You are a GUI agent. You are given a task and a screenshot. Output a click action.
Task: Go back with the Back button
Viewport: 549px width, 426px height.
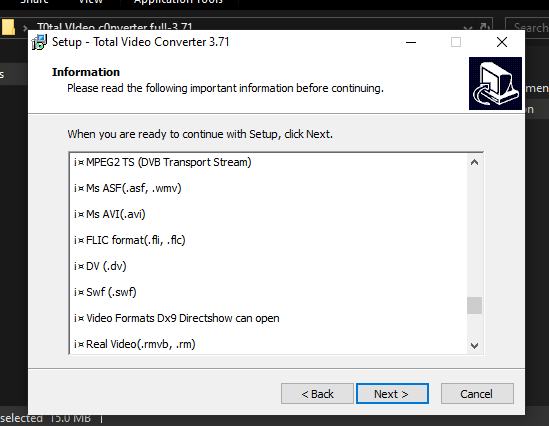317,393
